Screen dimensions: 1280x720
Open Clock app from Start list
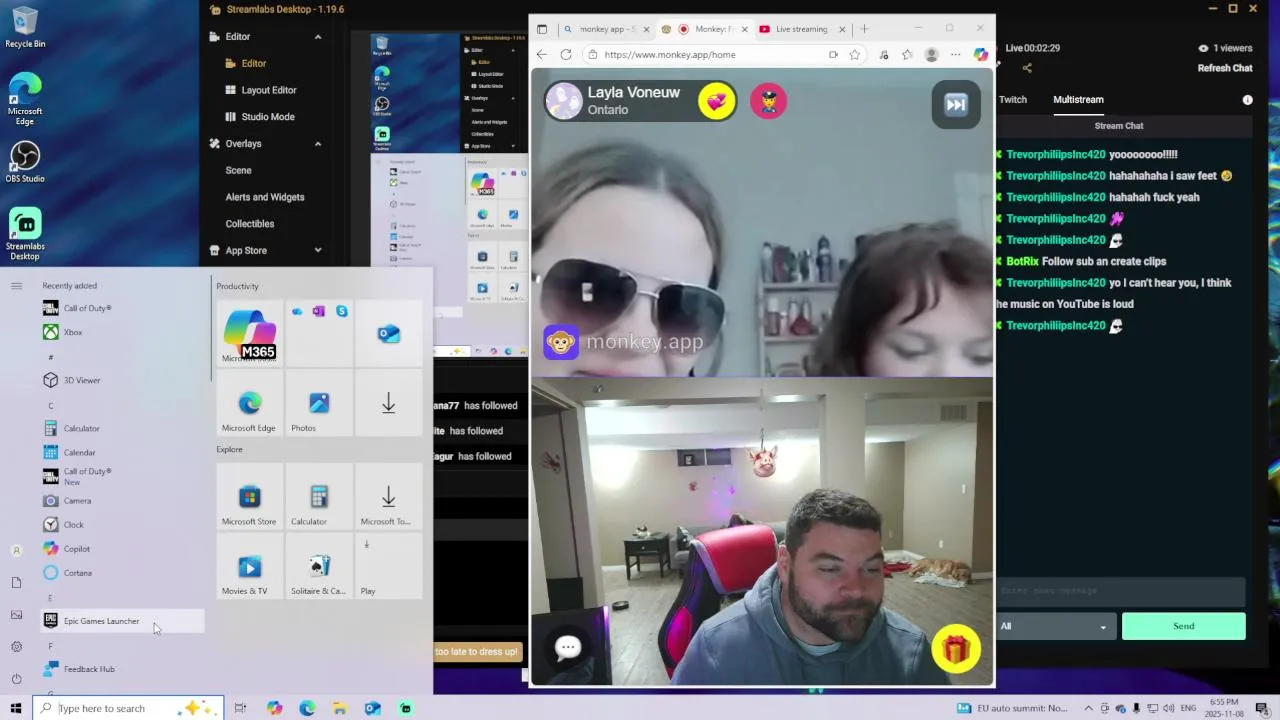coord(120,524)
